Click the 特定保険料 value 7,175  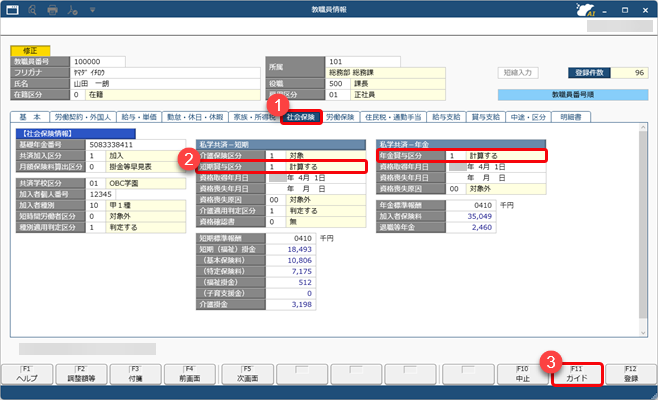291,272
